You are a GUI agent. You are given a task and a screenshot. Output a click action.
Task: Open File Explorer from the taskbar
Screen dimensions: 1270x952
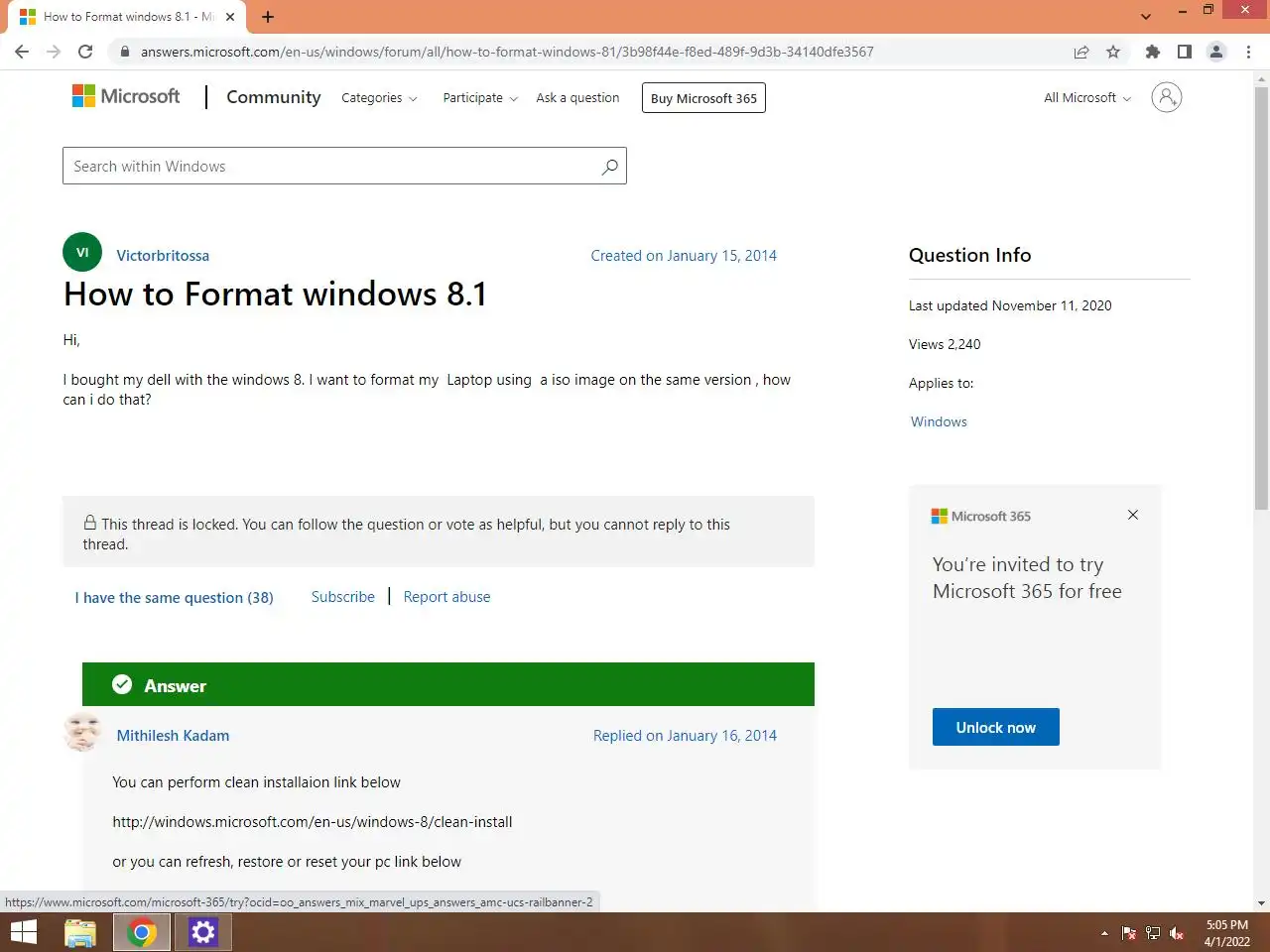[x=80, y=932]
